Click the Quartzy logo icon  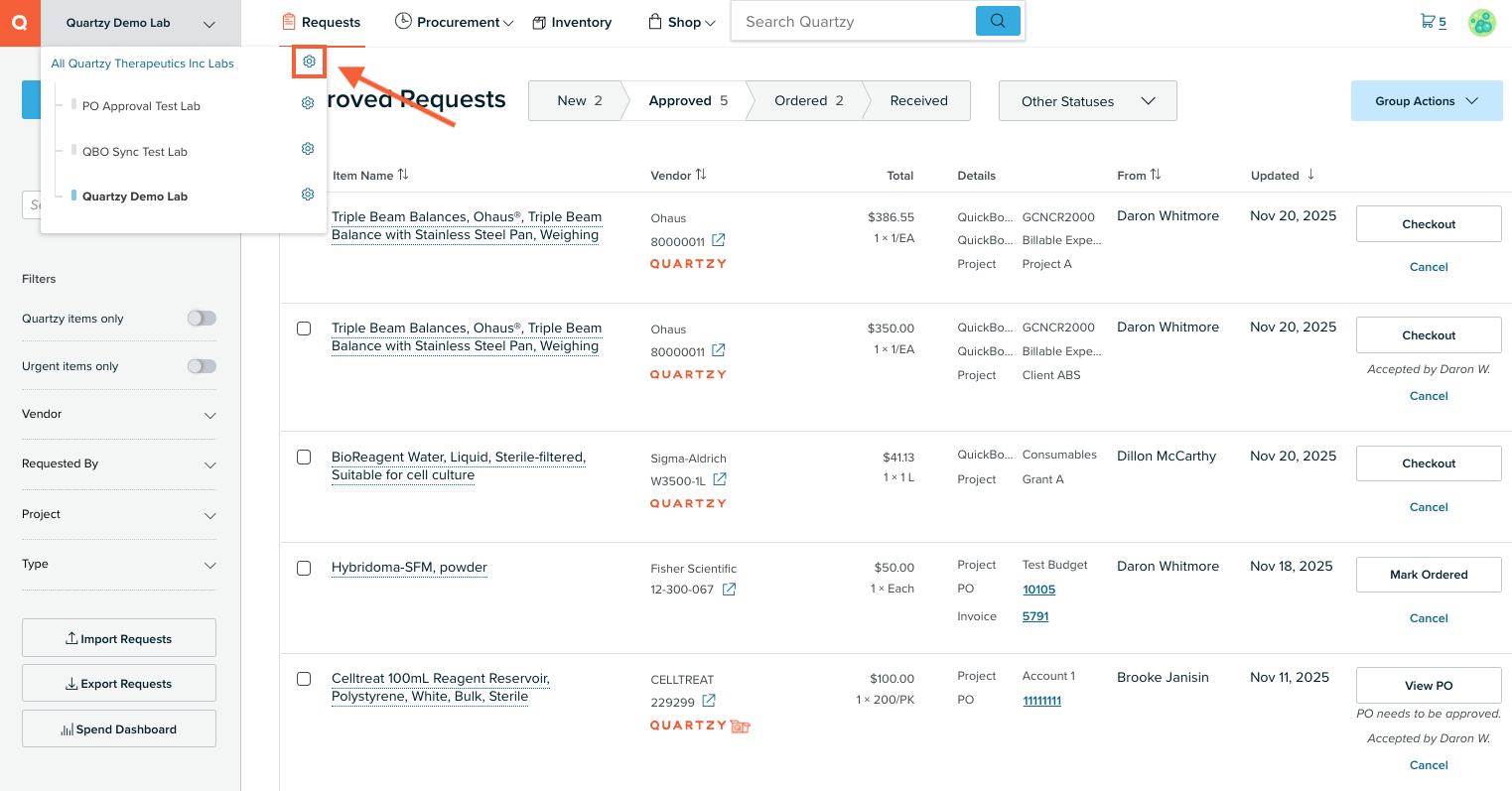20,23
